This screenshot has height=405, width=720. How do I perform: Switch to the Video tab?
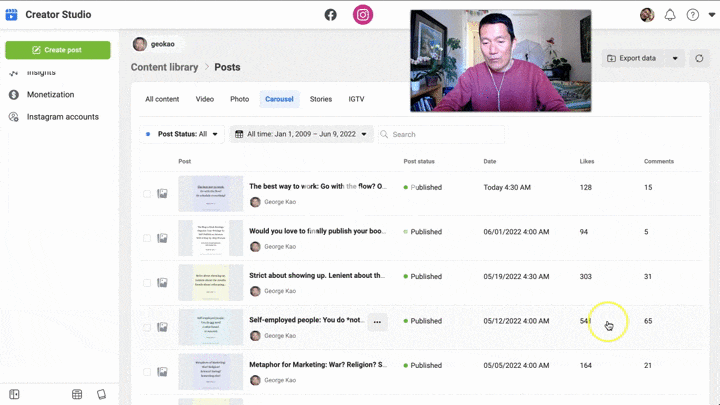point(205,99)
